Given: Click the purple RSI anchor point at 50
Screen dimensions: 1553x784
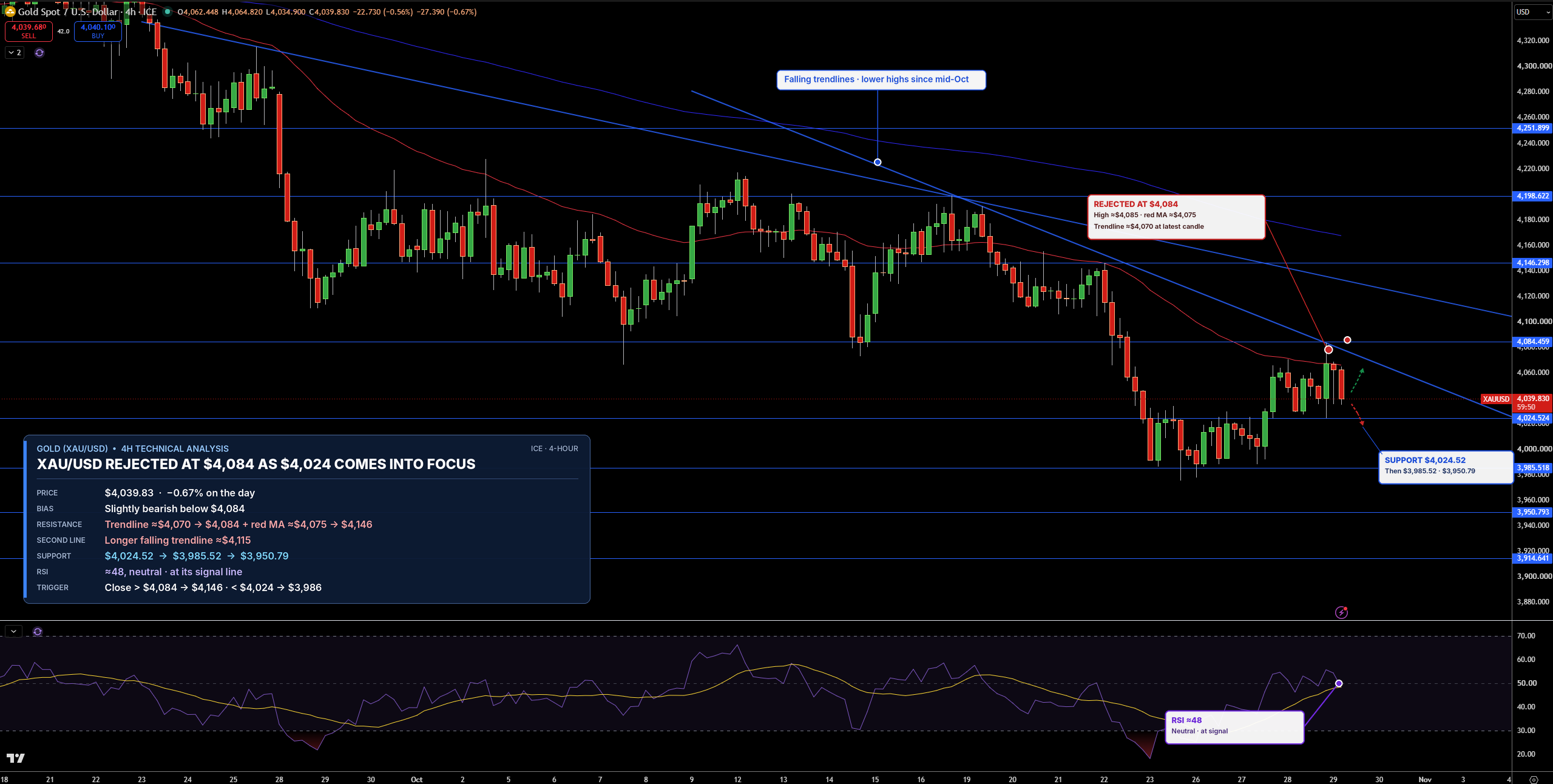Looking at the screenshot, I should pyautogui.click(x=1339, y=683).
